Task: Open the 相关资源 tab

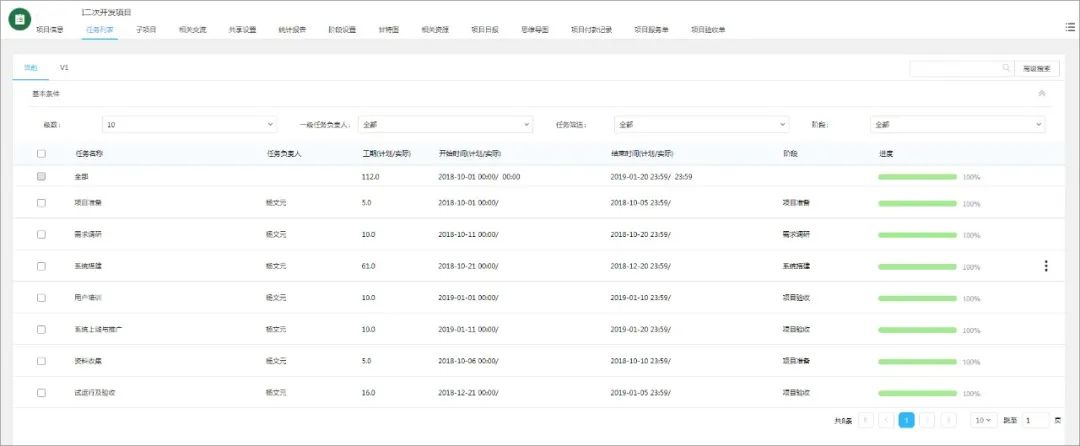Action: pyautogui.click(x=435, y=30)
